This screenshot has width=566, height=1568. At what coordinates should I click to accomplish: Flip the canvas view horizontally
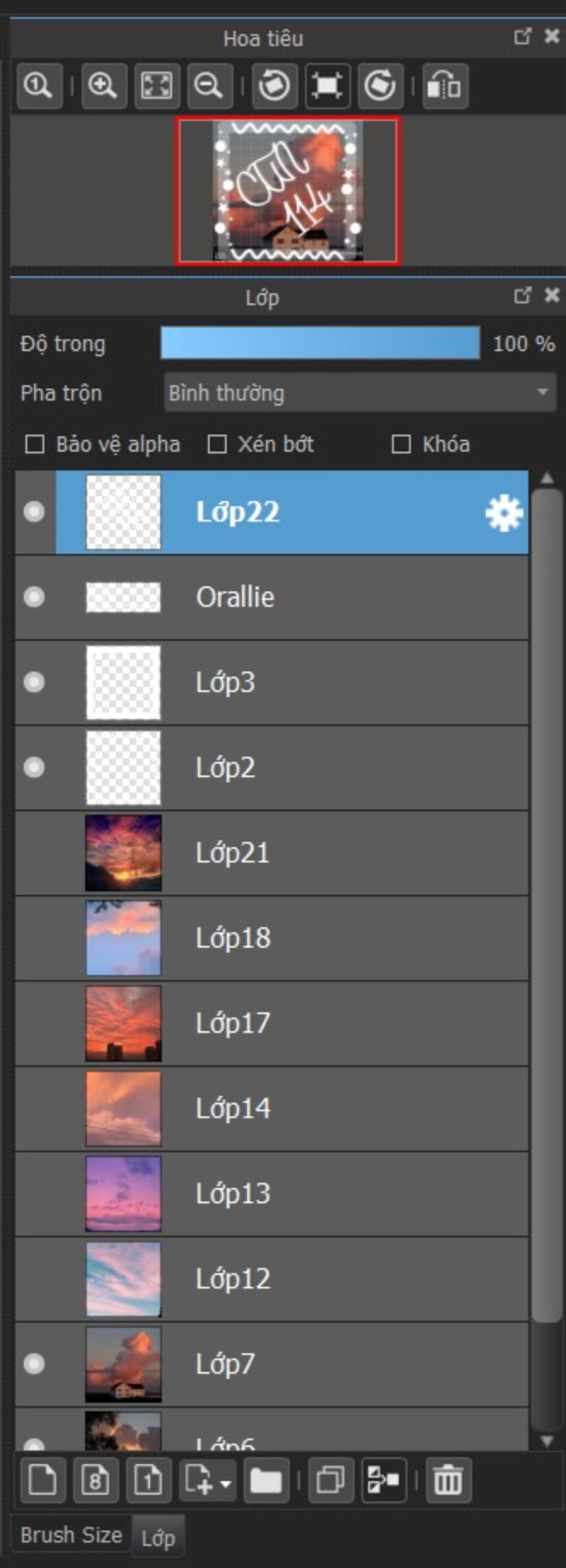445,86
